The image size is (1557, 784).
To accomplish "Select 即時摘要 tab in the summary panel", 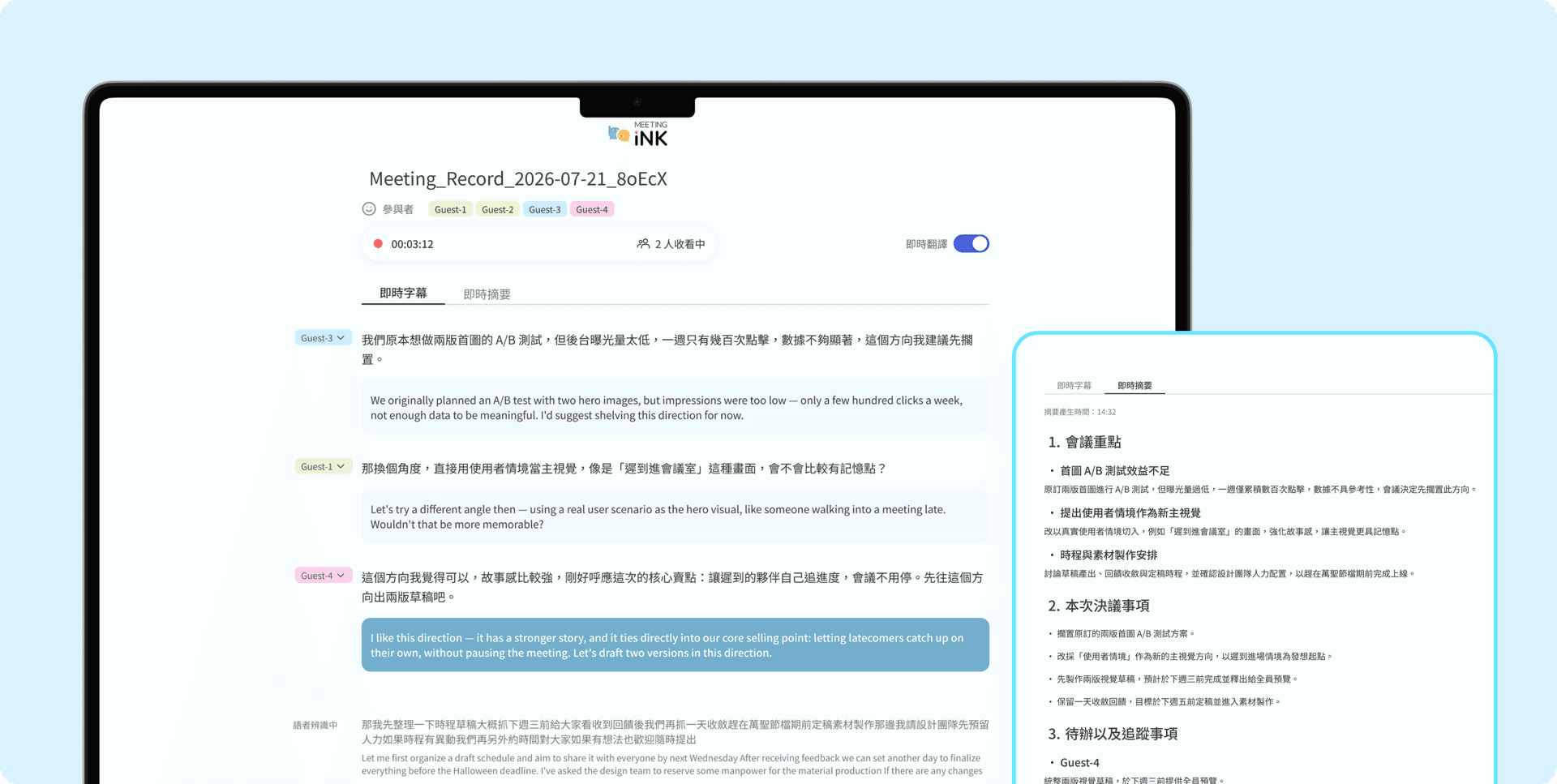I will (1135, 386).
